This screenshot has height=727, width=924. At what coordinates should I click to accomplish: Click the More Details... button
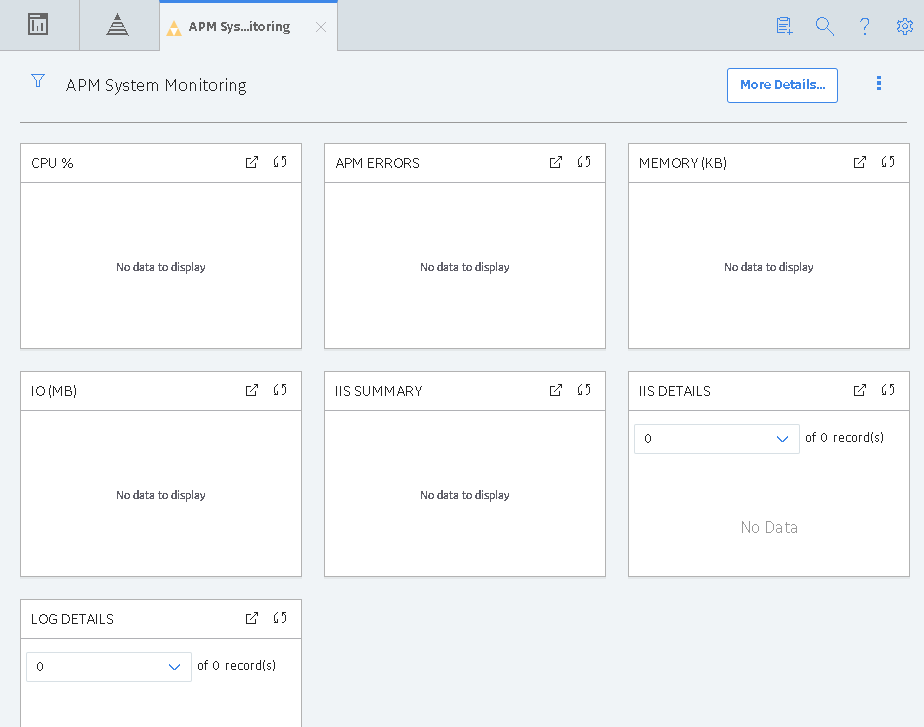(x=782, y=85)
